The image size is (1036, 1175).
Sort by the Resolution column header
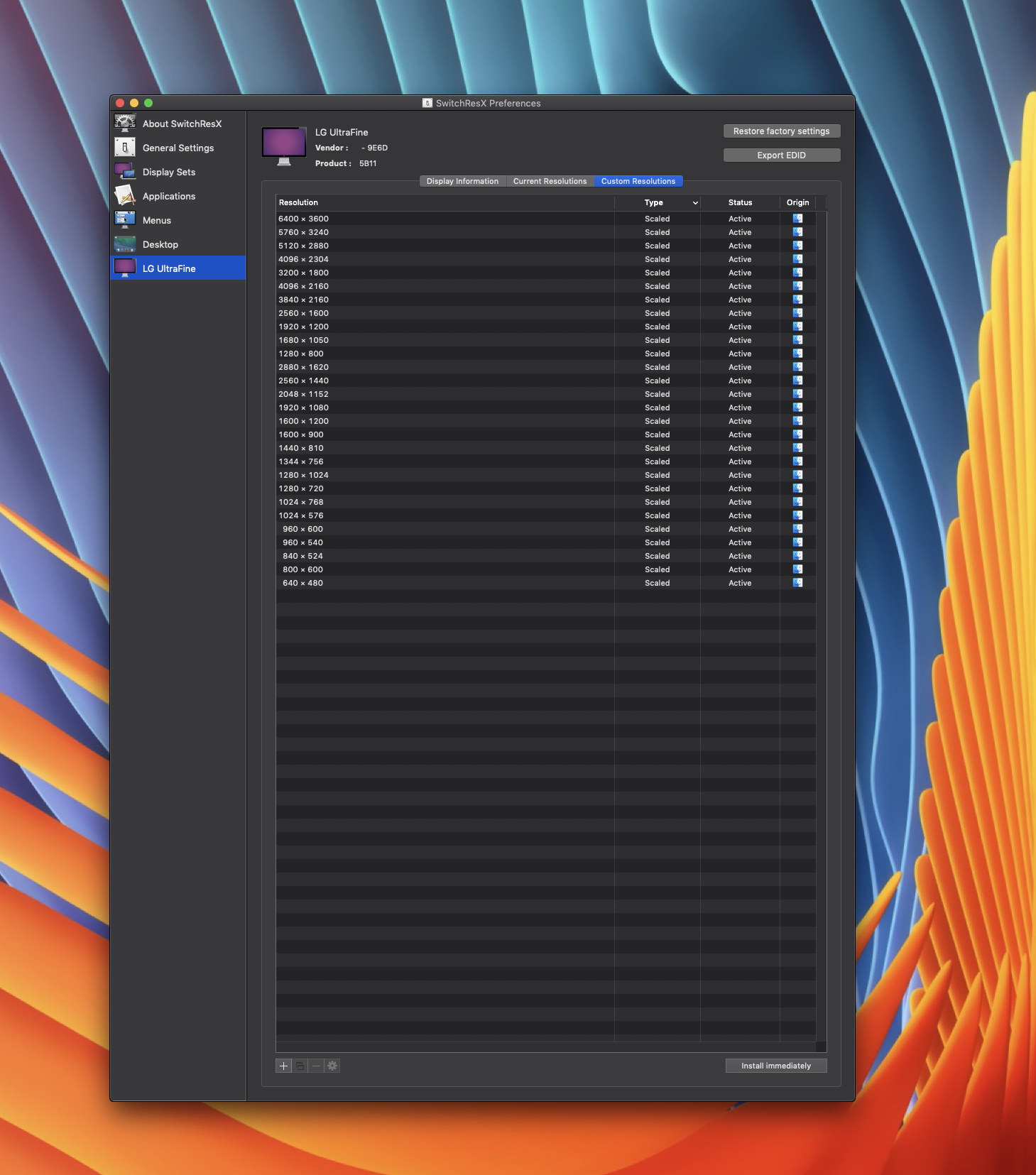tap(445, 202)
